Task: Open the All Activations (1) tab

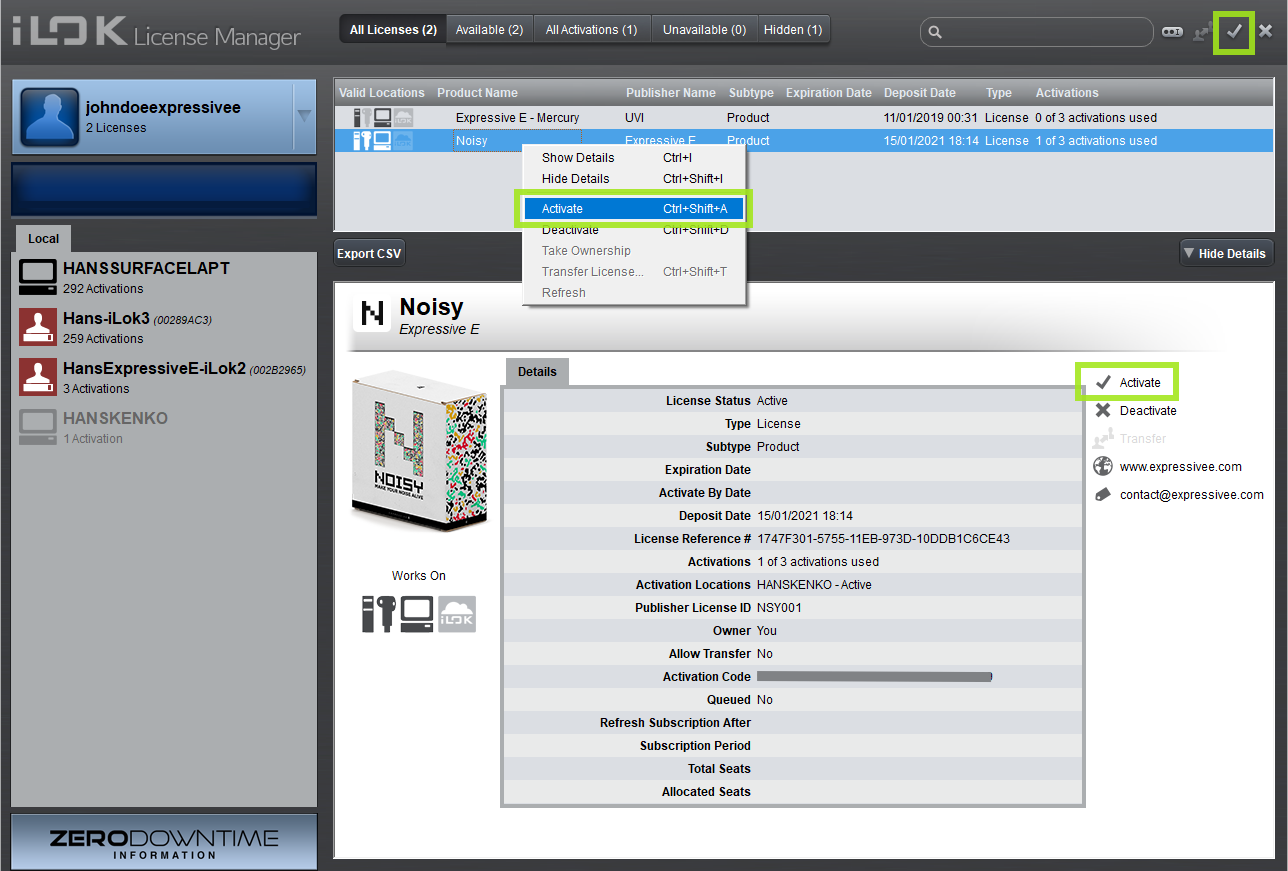Action: [592, 30]
